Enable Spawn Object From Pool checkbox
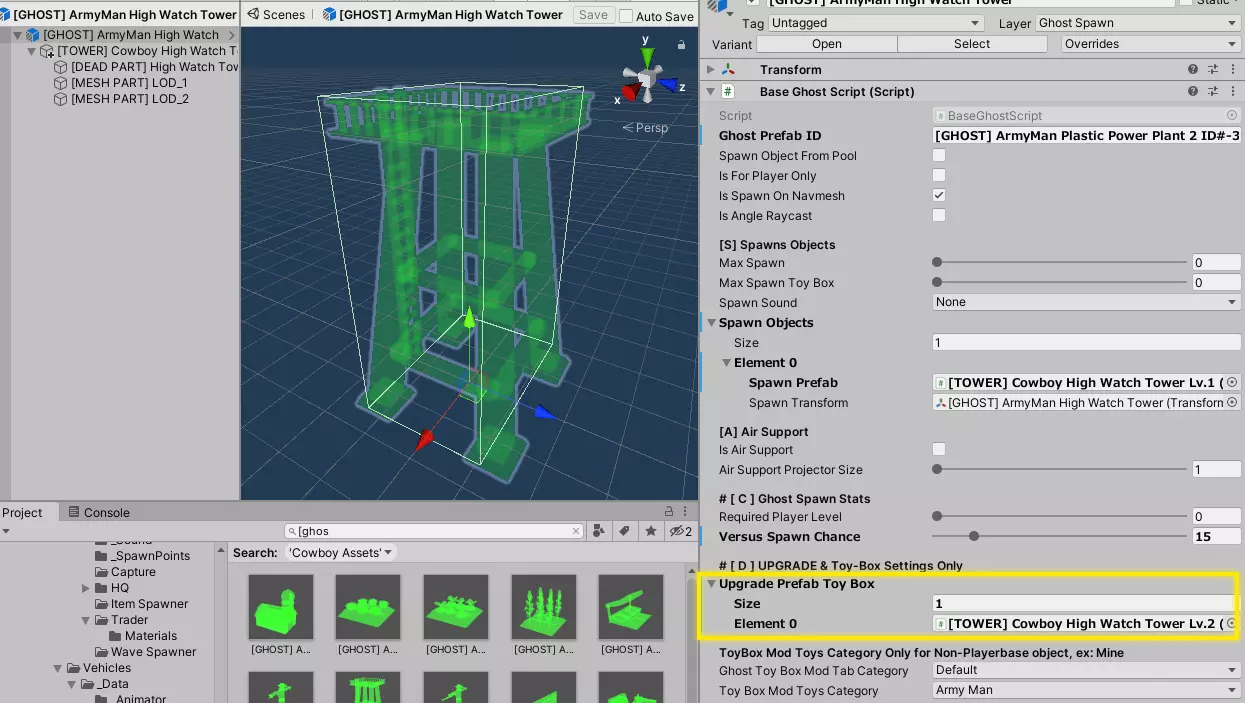Screen dimensions: 1245x703 point(939,156)
